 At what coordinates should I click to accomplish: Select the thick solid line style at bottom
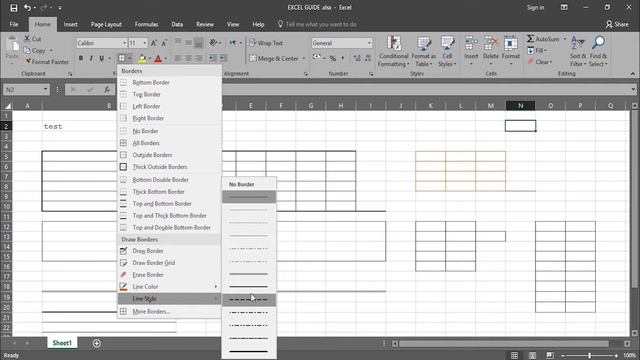[249, 351]
